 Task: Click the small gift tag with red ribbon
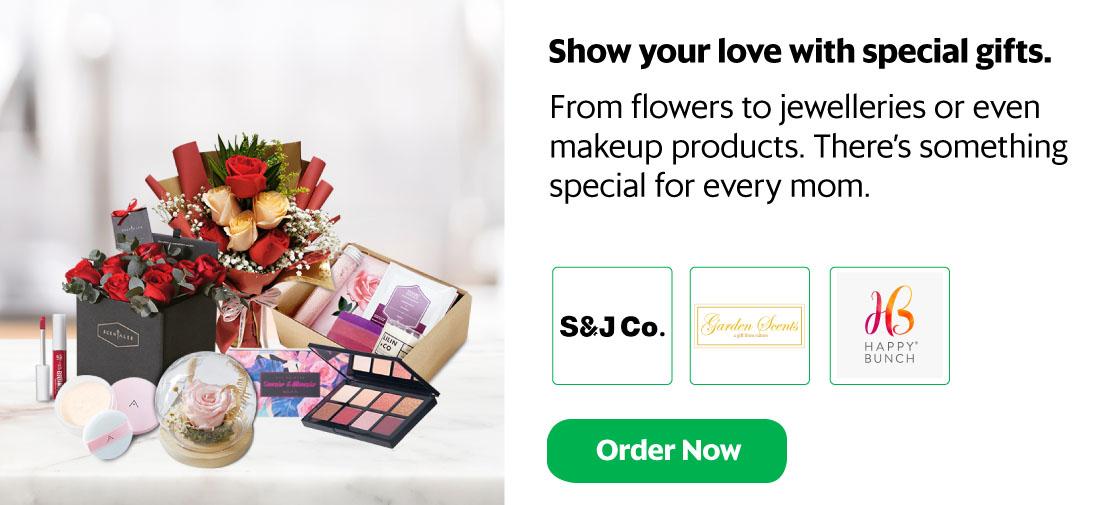pyautogui.click(x=130, y=222)
